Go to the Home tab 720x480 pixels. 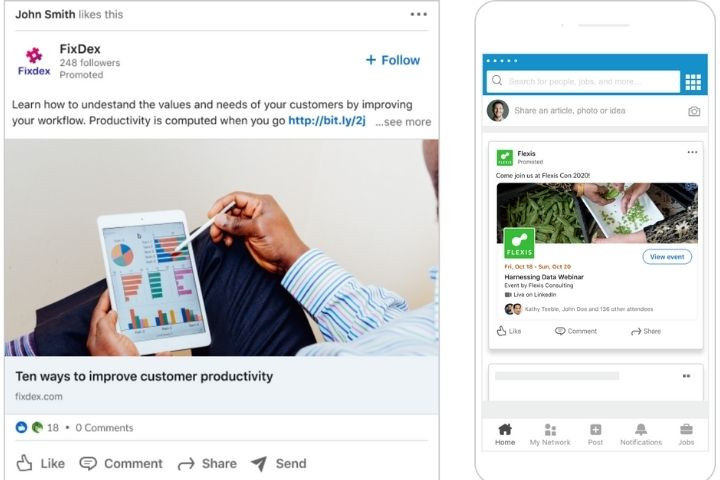click(x=505, y=433)
